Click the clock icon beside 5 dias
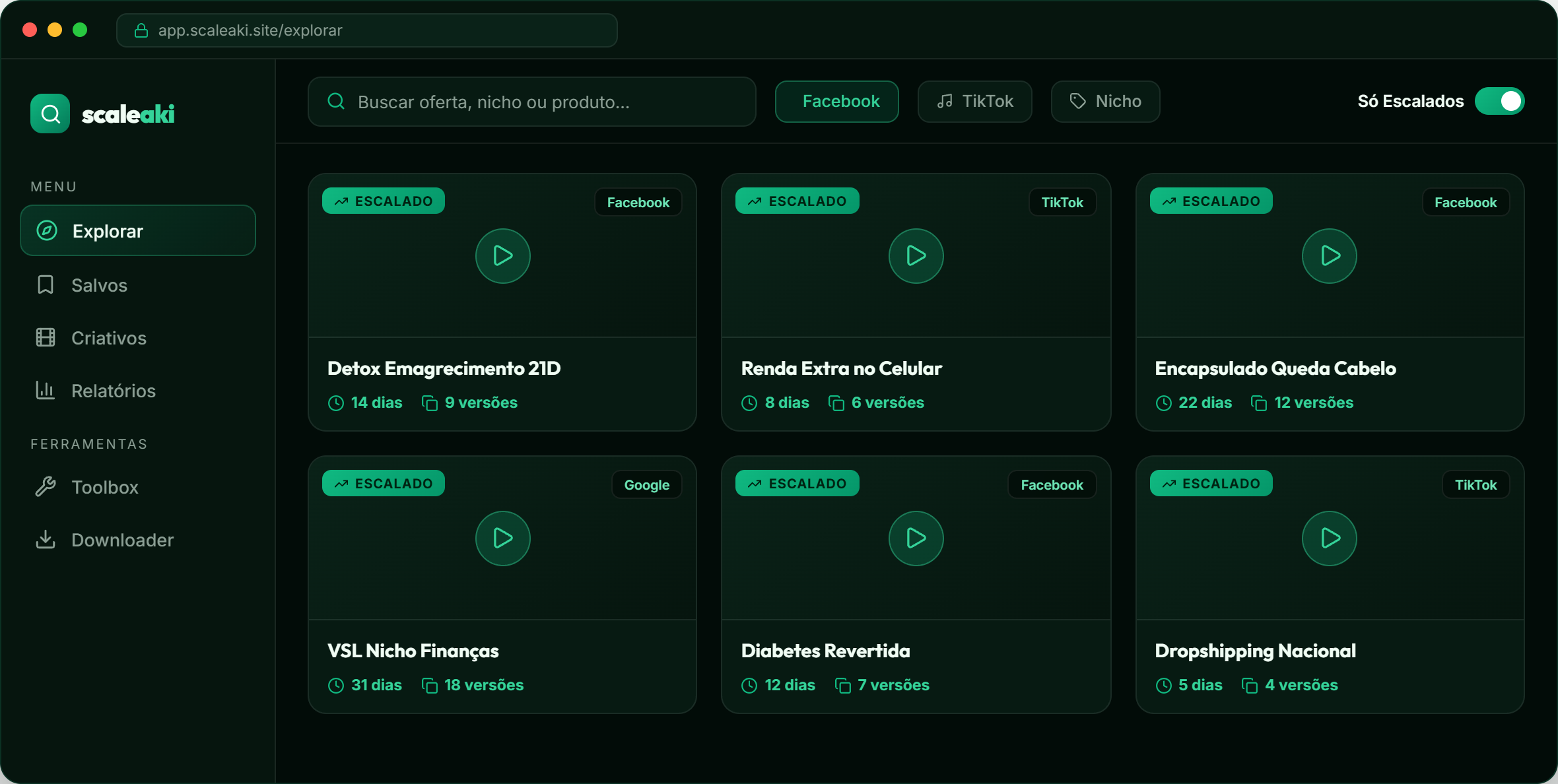 1164,685
